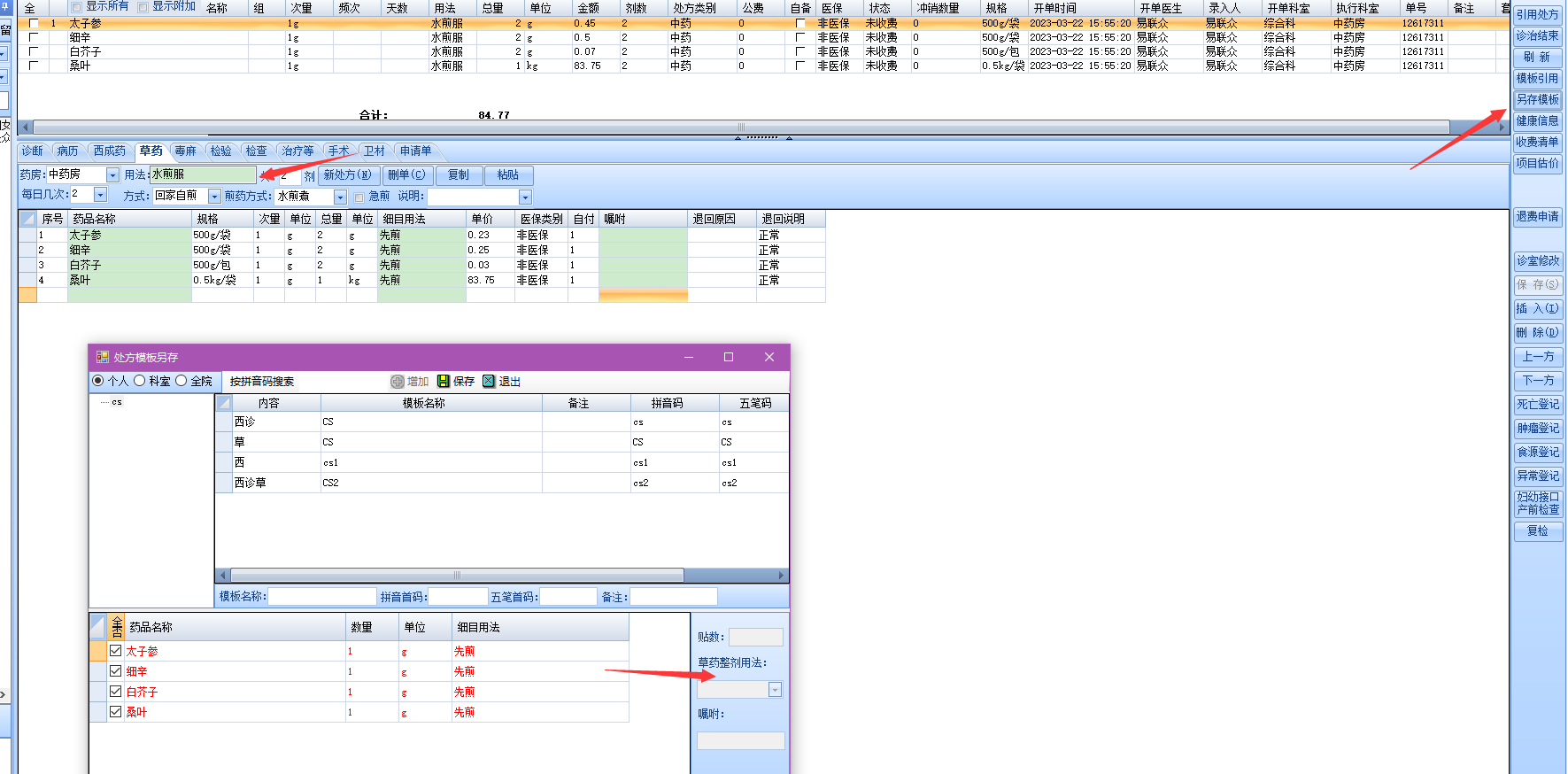
Task: Click the 用法 field showing 水煎服
Action: pos(203,174)
